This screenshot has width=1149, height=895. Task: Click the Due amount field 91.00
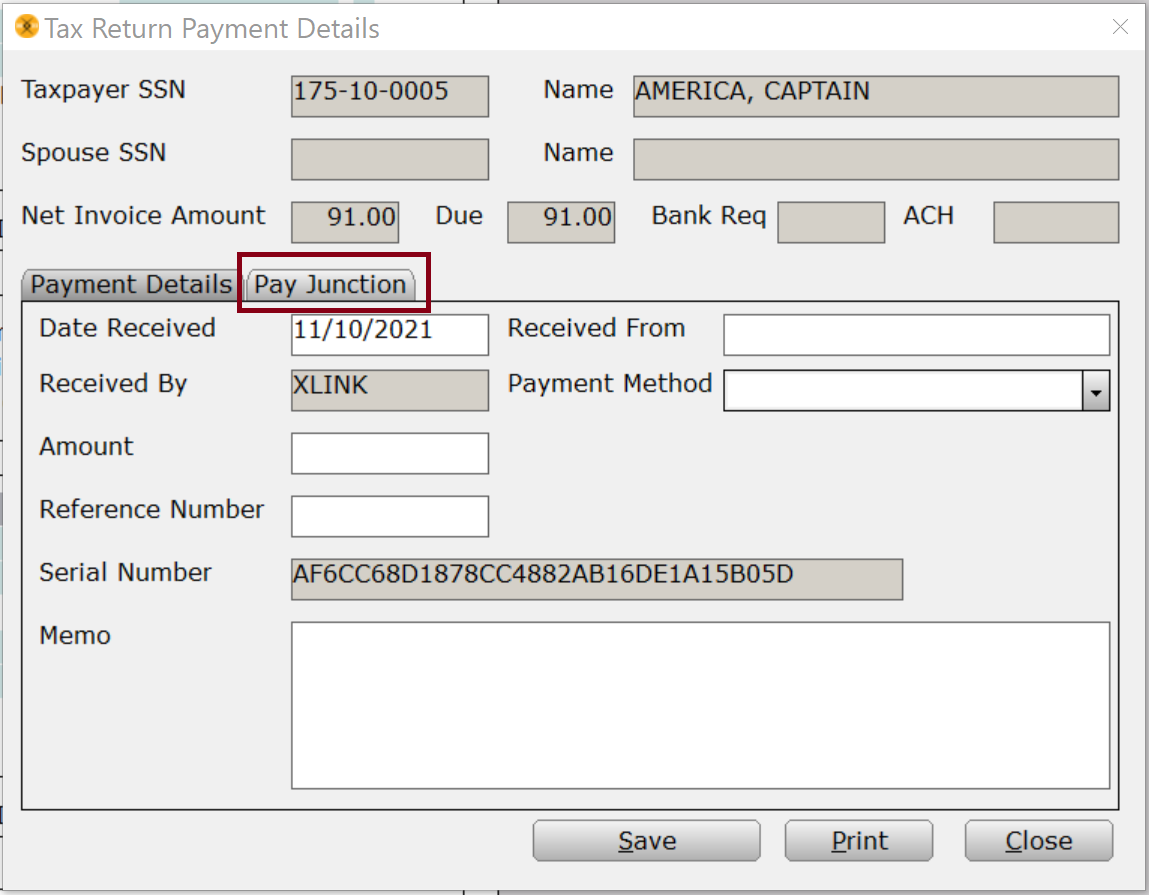coord(561,222)
